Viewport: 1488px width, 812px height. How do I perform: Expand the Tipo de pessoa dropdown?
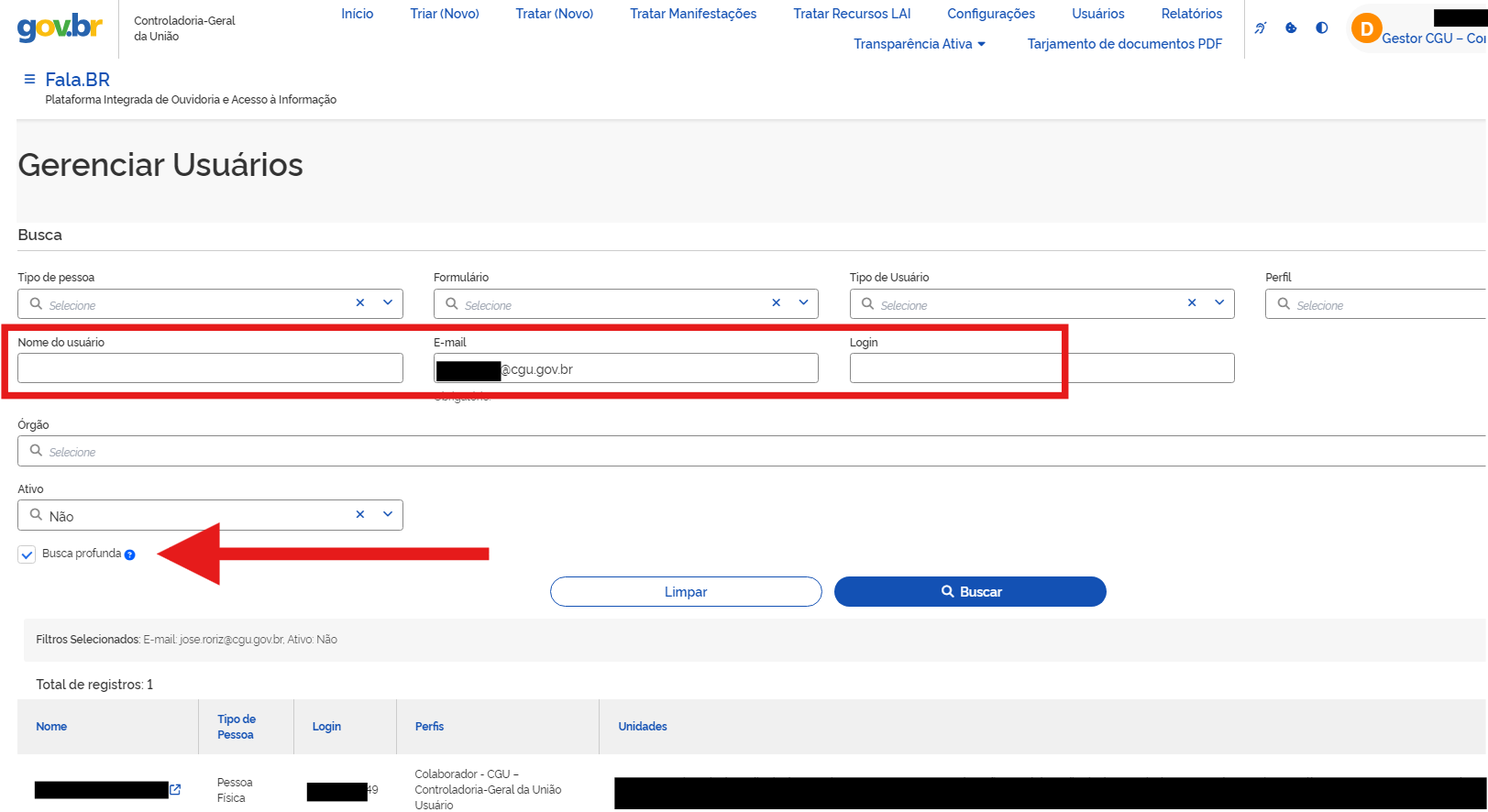coord(388,302)
